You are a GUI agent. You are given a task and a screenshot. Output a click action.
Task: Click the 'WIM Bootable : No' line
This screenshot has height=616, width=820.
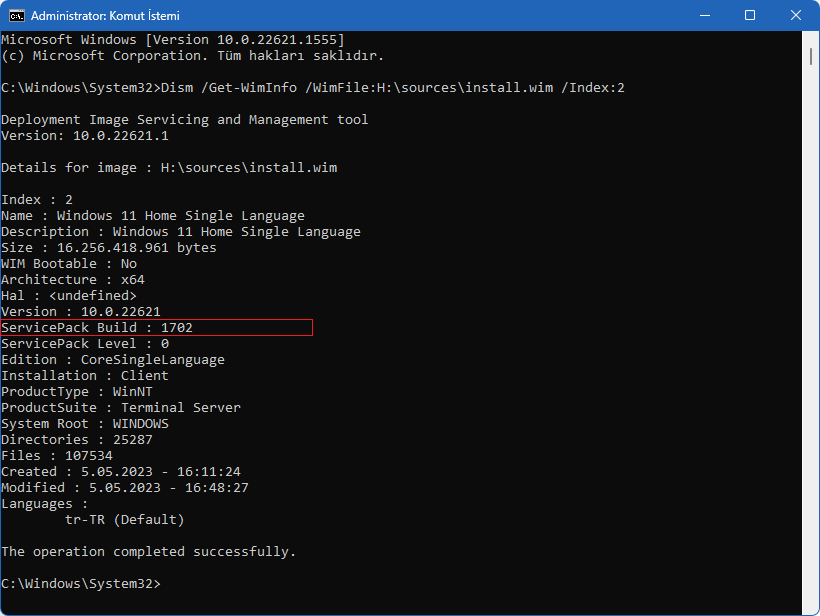point(69,264)
